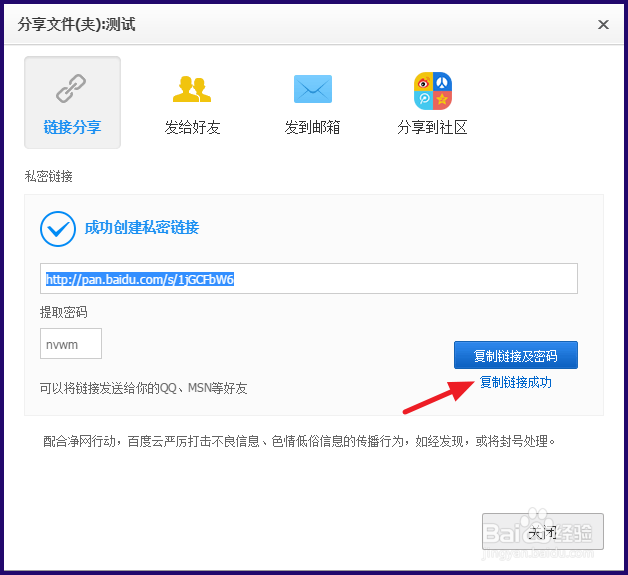Viewport: 628px width, 575px height.
Task: Click the 配合净网行动 notice text
Action: pyautogui.click(x=300, y=441)
